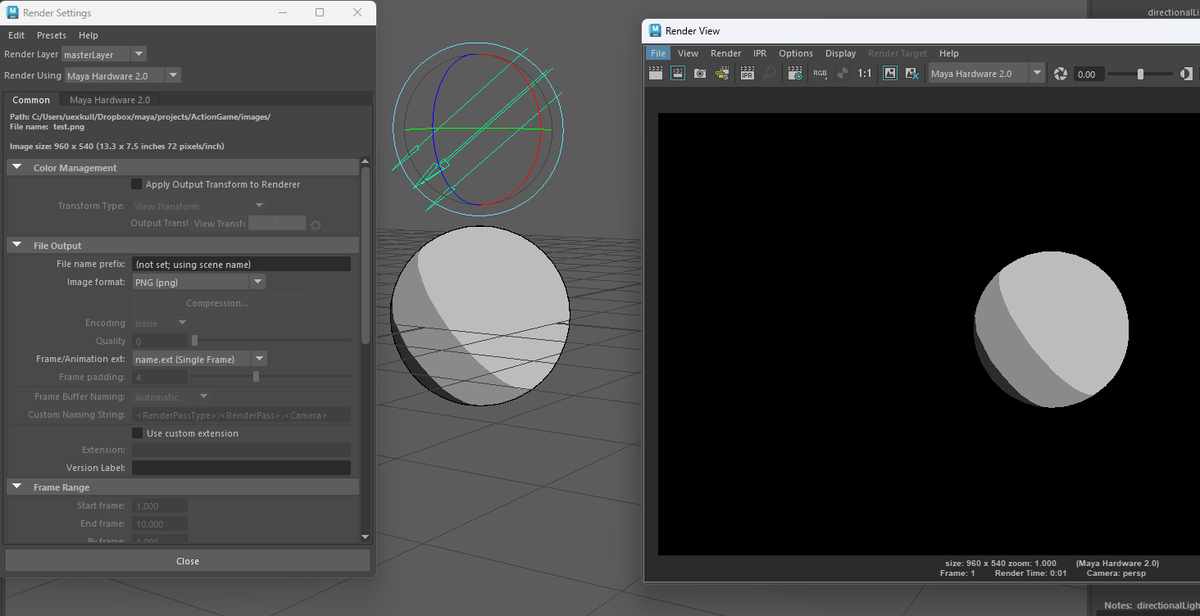Open the Edit menu in Render Settings
Screen dimensions: 1200x616
[x=17, y=35]
